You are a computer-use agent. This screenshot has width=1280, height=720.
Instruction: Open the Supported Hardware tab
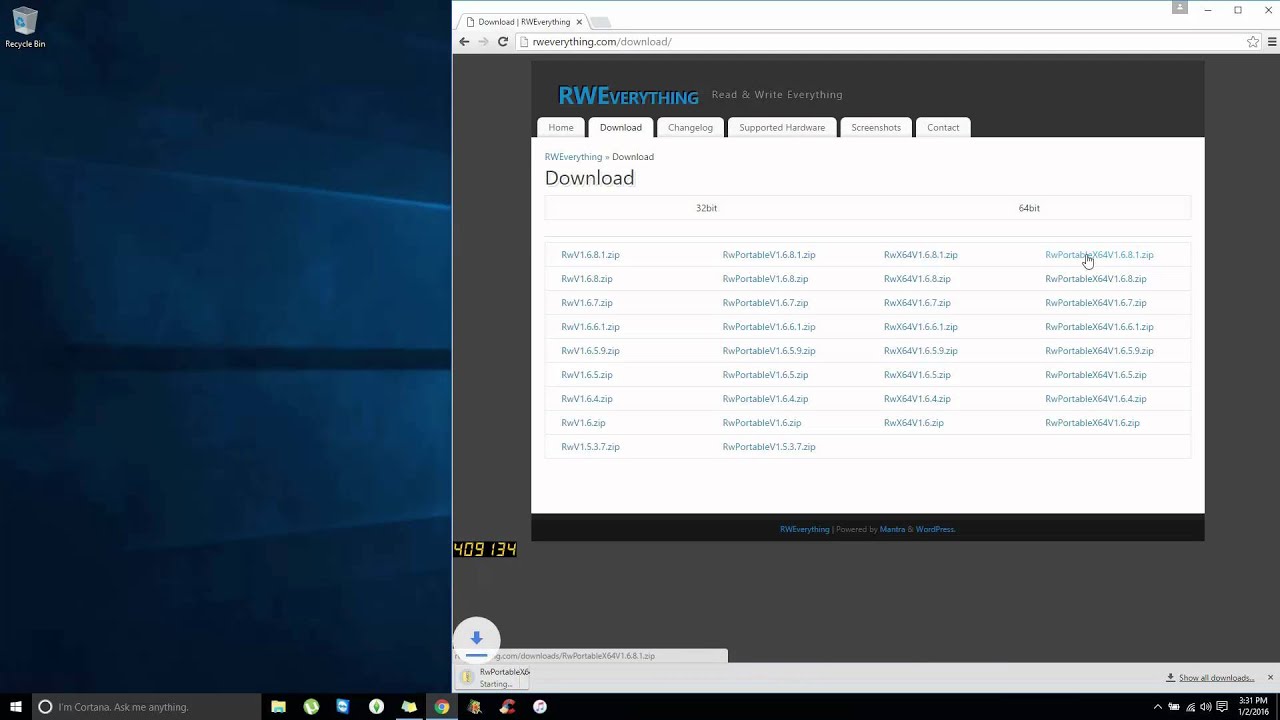coord(782,128)
